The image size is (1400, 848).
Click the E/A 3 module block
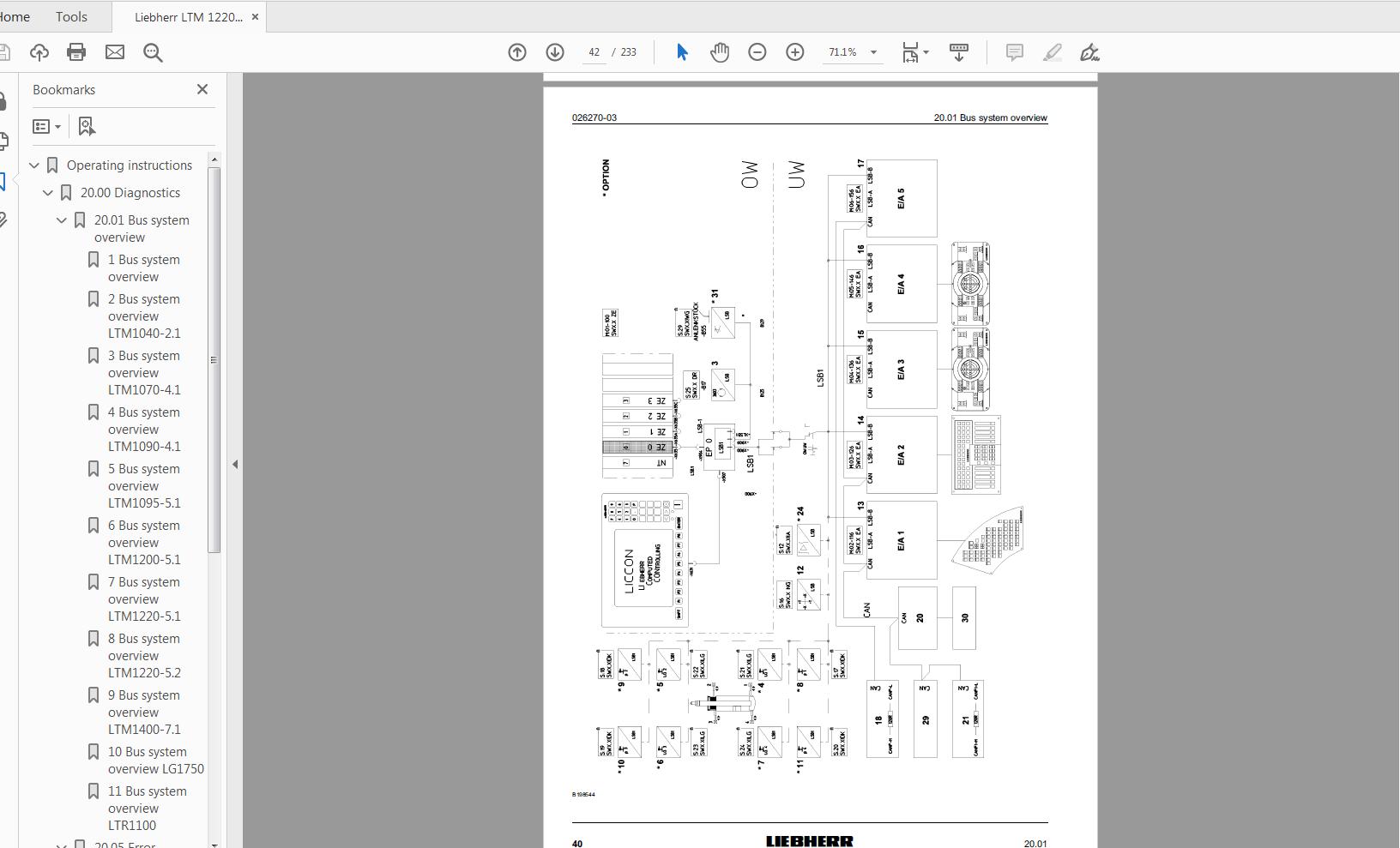click(902, 369)
